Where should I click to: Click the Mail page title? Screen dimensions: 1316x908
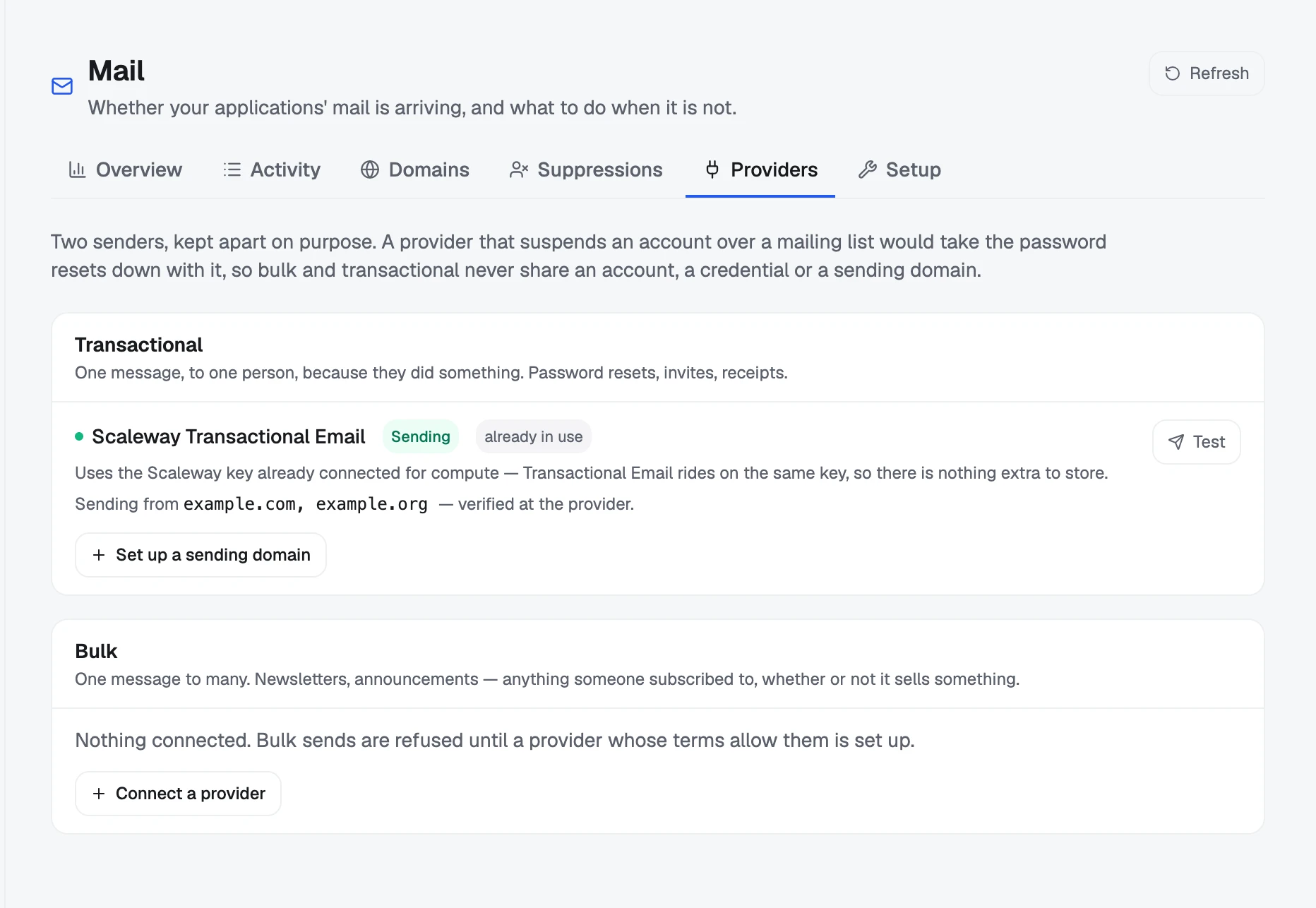click(x=116, y=71)
